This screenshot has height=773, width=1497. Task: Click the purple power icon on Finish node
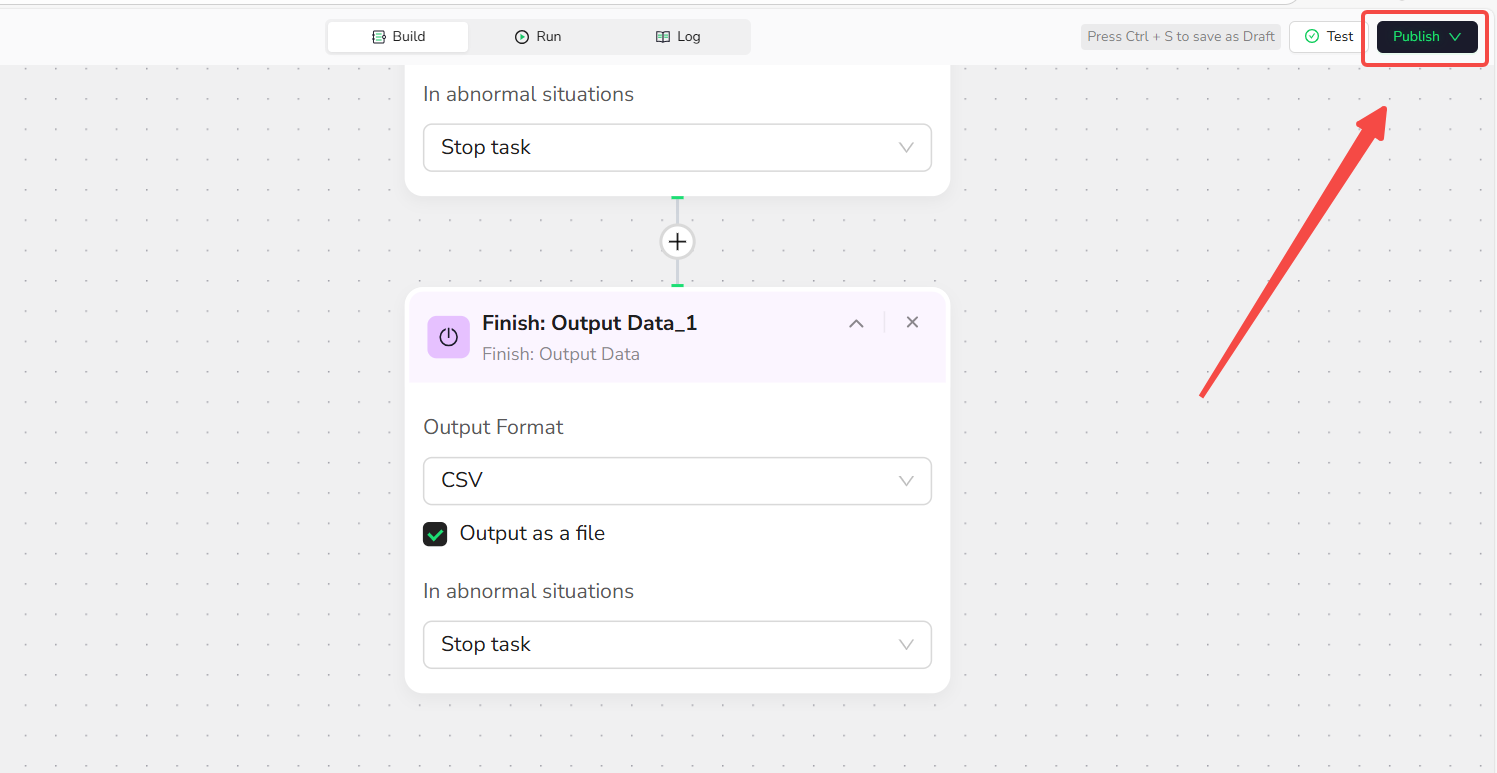[x=448, y=337]
